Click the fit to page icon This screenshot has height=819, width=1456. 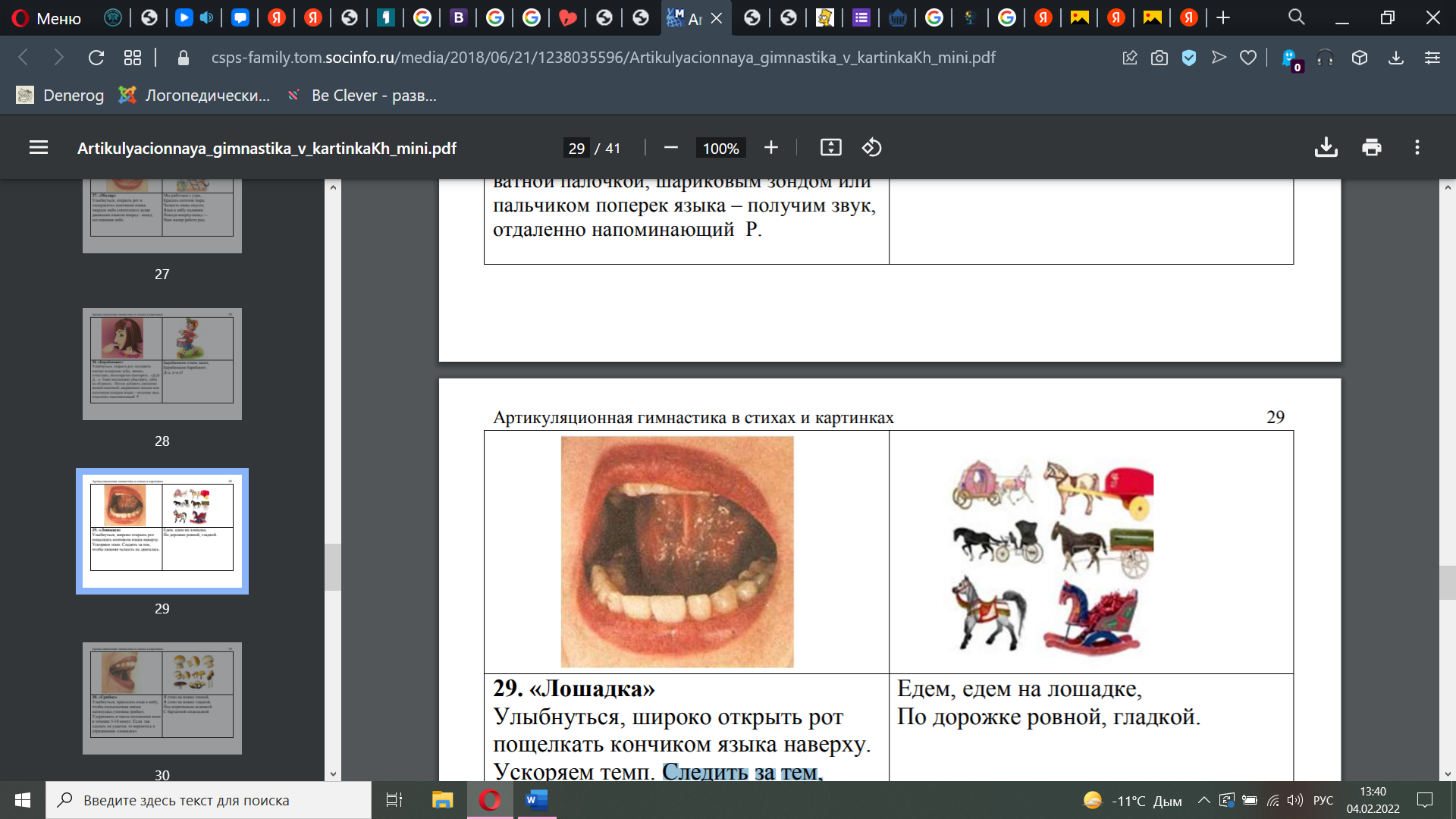point(830,148)
